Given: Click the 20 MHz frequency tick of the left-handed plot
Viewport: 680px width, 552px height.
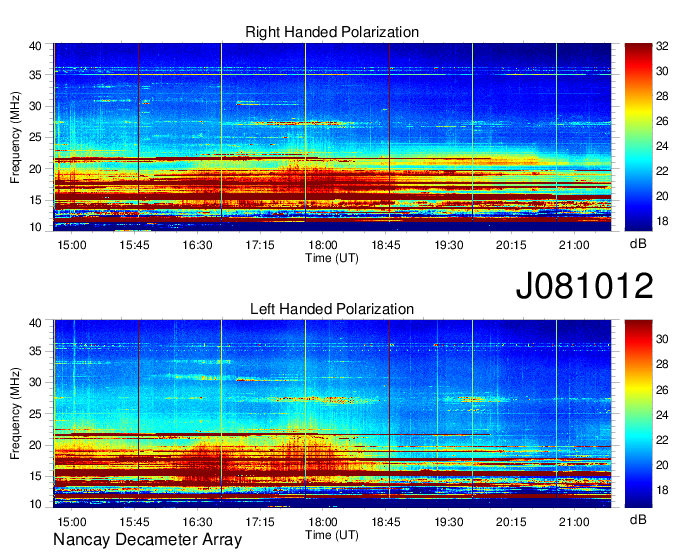Looking at the screenshot, I should 36,445.
